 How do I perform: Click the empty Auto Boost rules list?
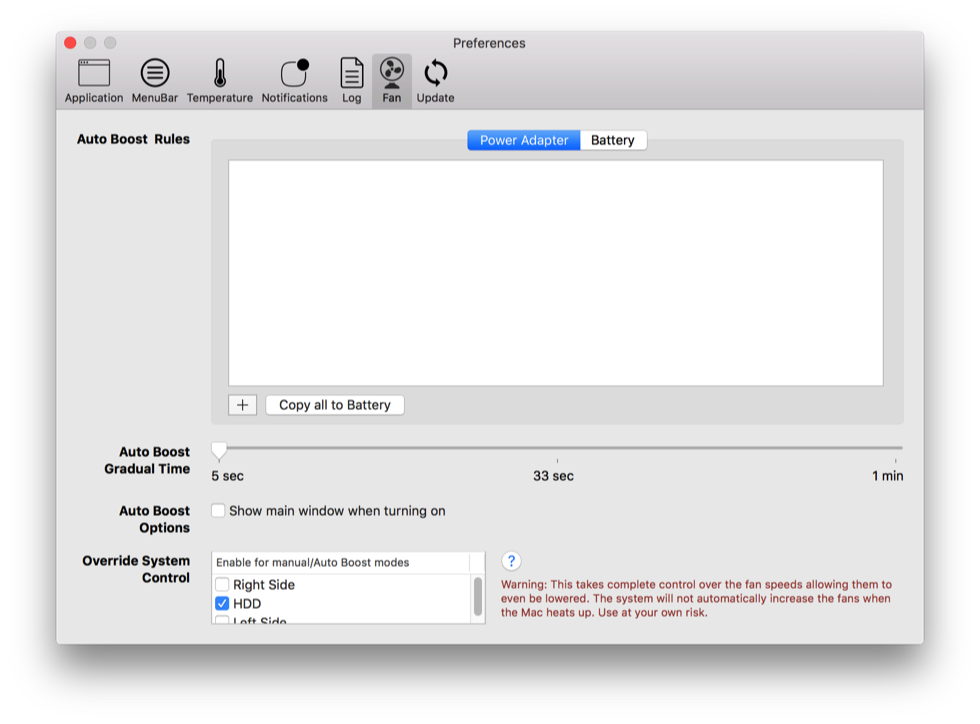click(x=556, y=273)
